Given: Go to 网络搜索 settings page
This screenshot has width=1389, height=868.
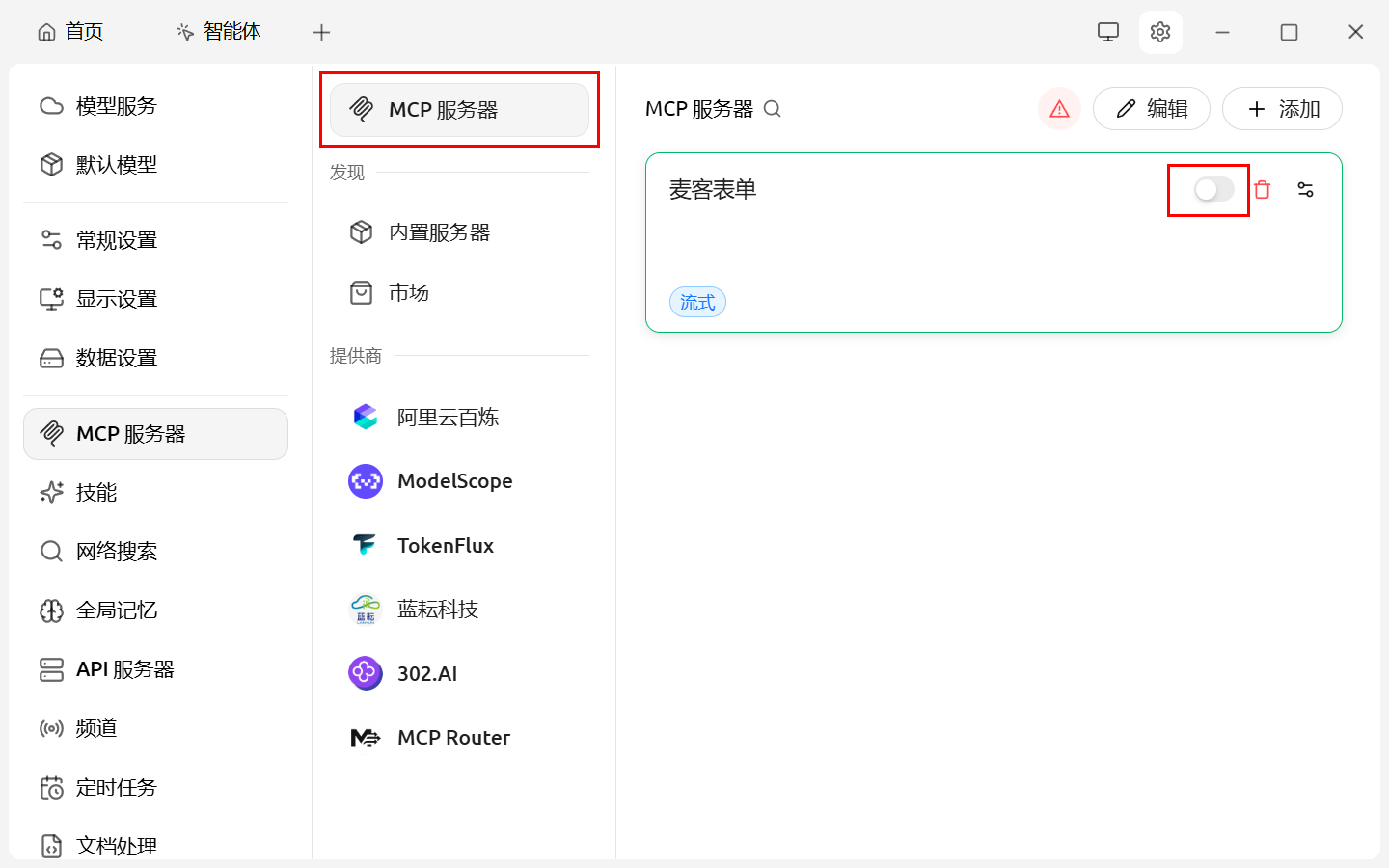Looking at the screenshot, I should click(x=116, y=552).
